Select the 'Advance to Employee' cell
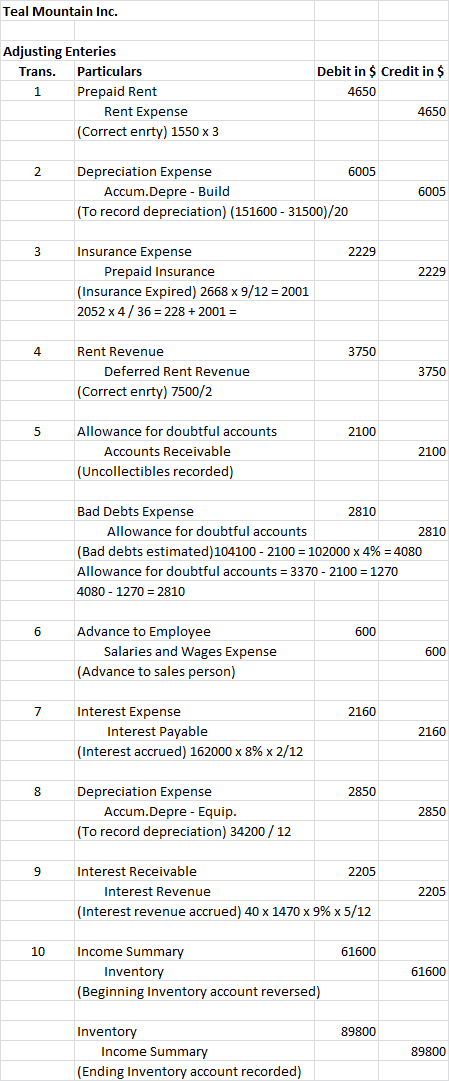The height and width of the screenshot is (1081, 449). 143,632
